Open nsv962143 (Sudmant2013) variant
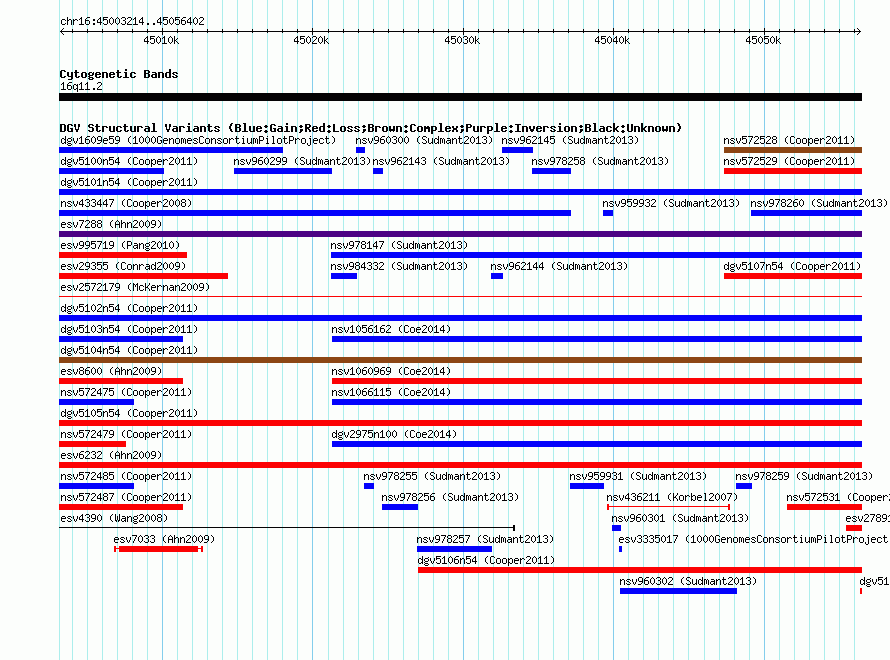Screen dimensions: 890x660 [x=441, y=161]
